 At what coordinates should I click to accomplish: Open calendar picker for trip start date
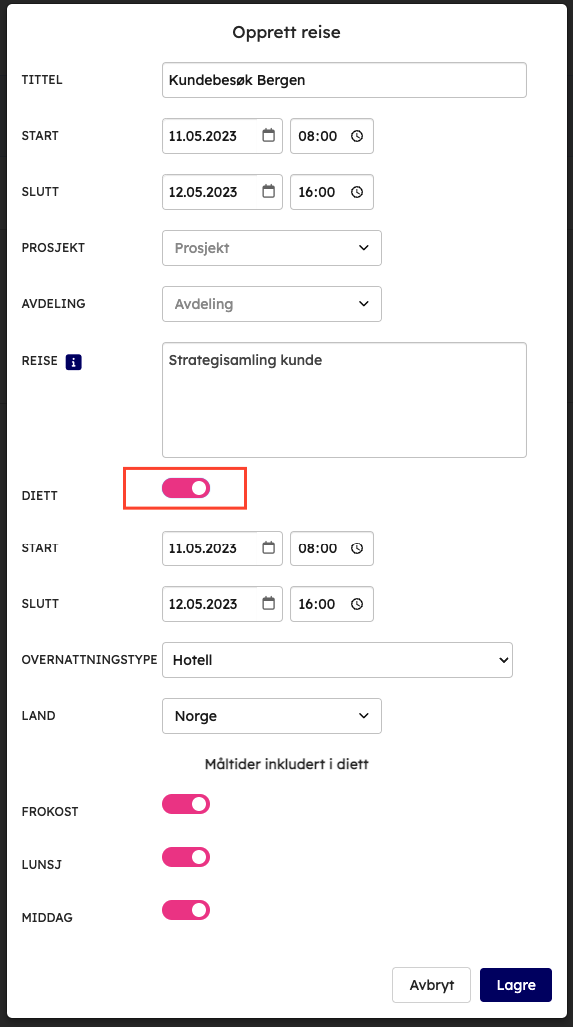[268, 136]
